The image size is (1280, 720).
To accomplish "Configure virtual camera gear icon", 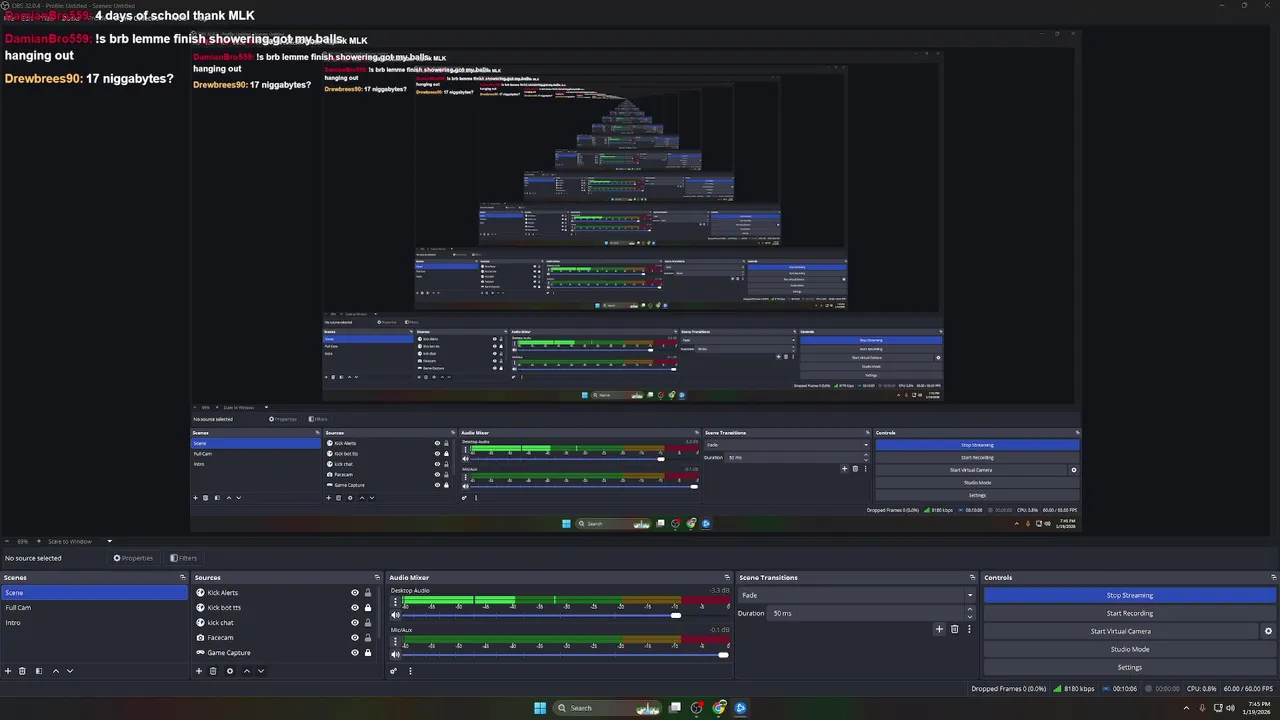I will tap(1268, 631).
